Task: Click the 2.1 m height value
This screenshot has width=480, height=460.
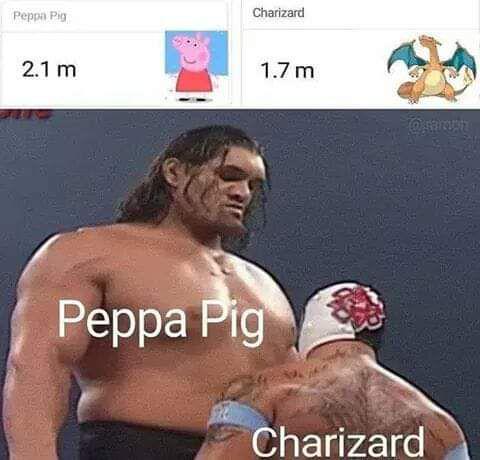Action: [49, 70]
